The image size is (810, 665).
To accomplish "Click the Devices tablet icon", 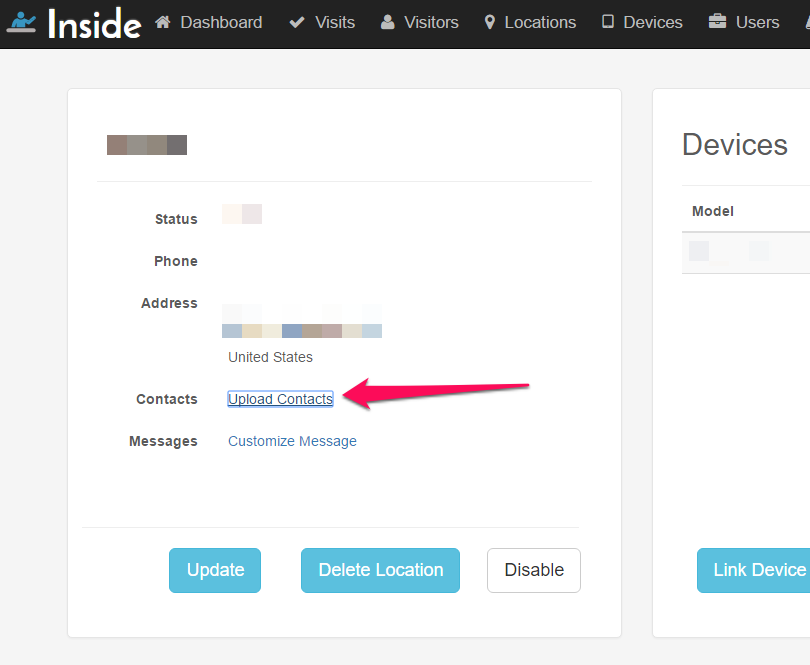I will tap(608, 22).
